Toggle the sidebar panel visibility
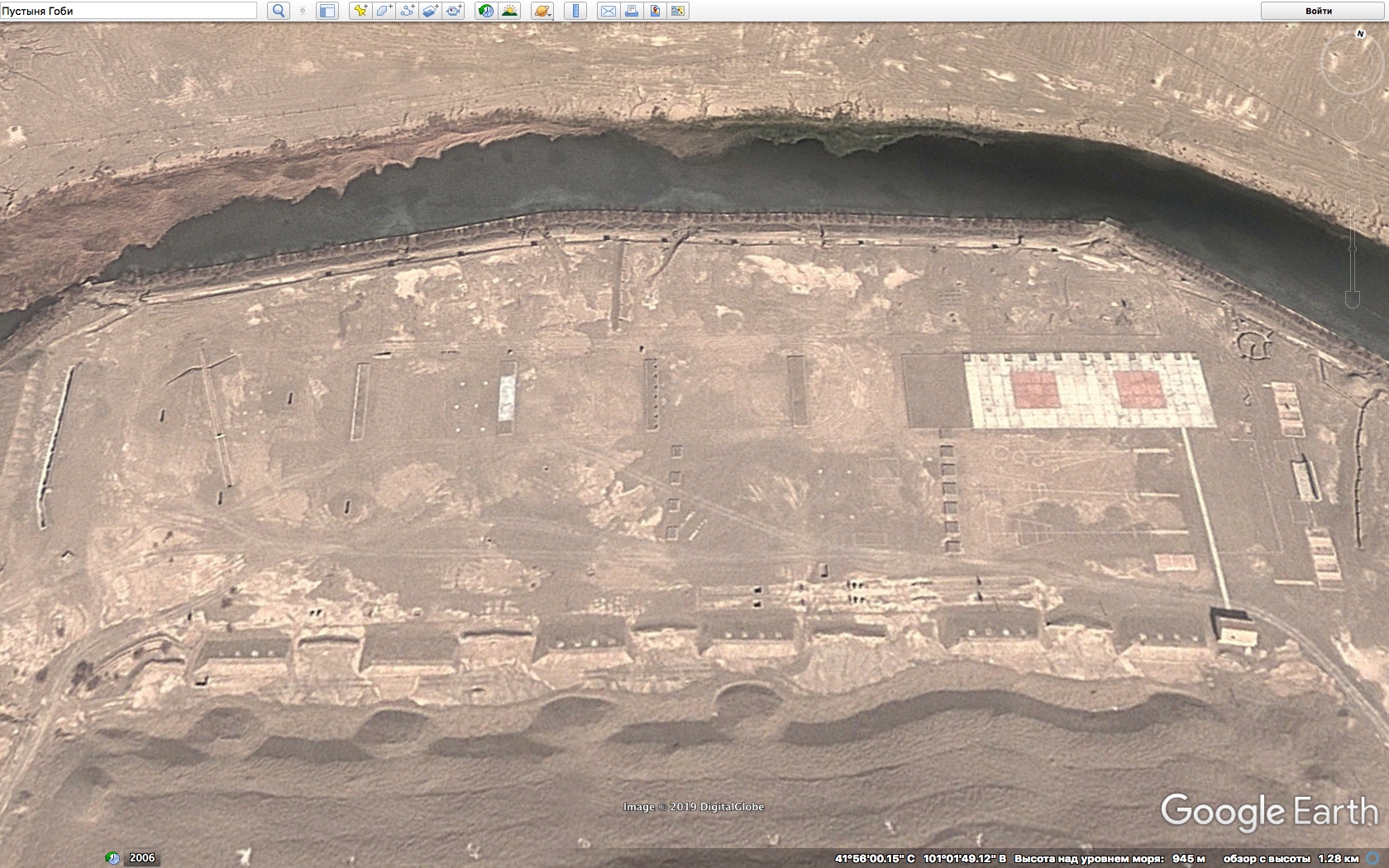 coord(327,11)
